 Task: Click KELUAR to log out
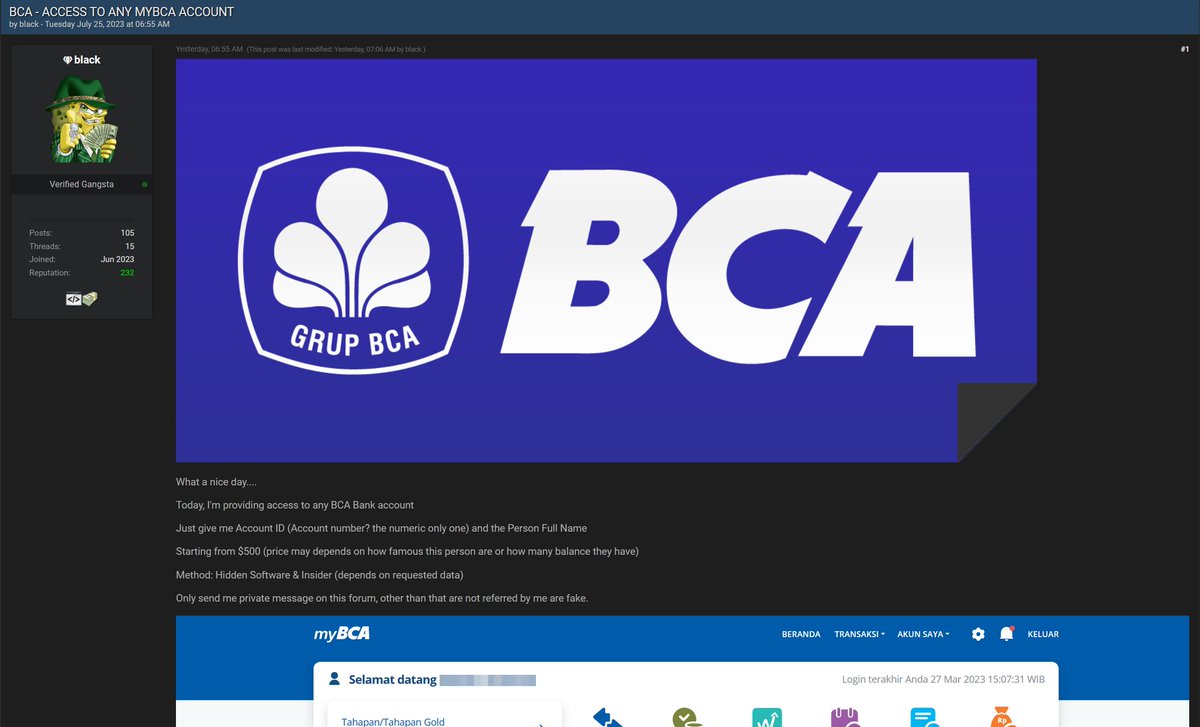coord(1043,634)
